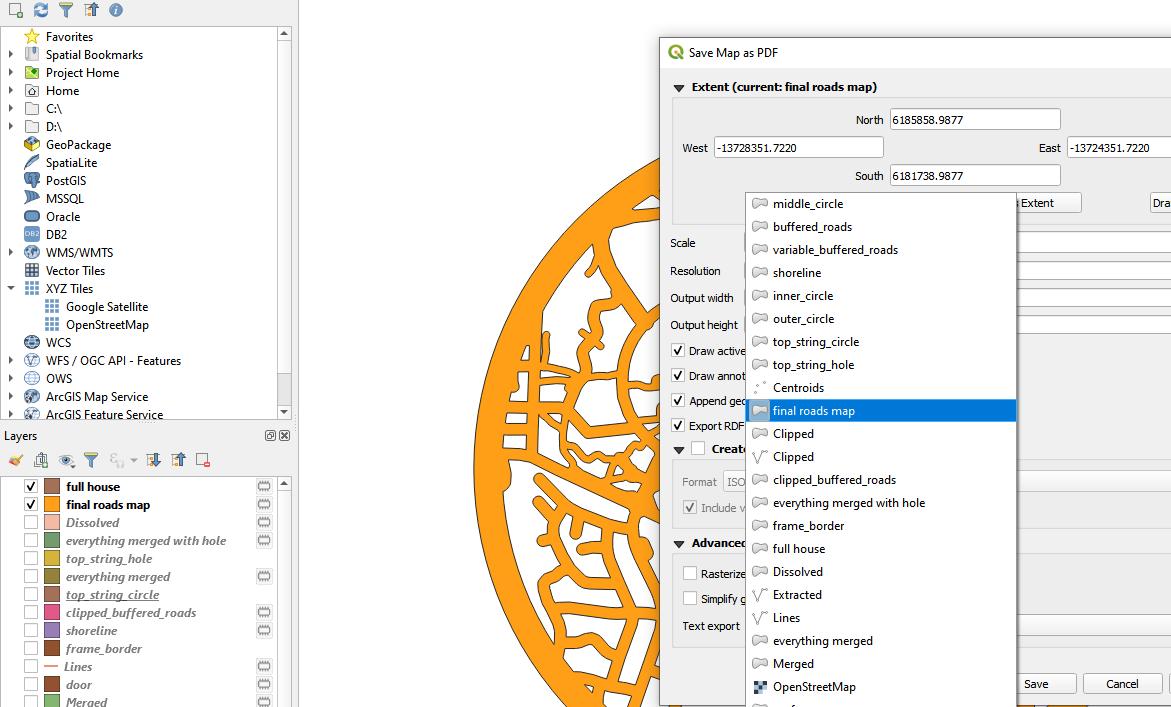Remove the selected layer from Layers panel

201,460
